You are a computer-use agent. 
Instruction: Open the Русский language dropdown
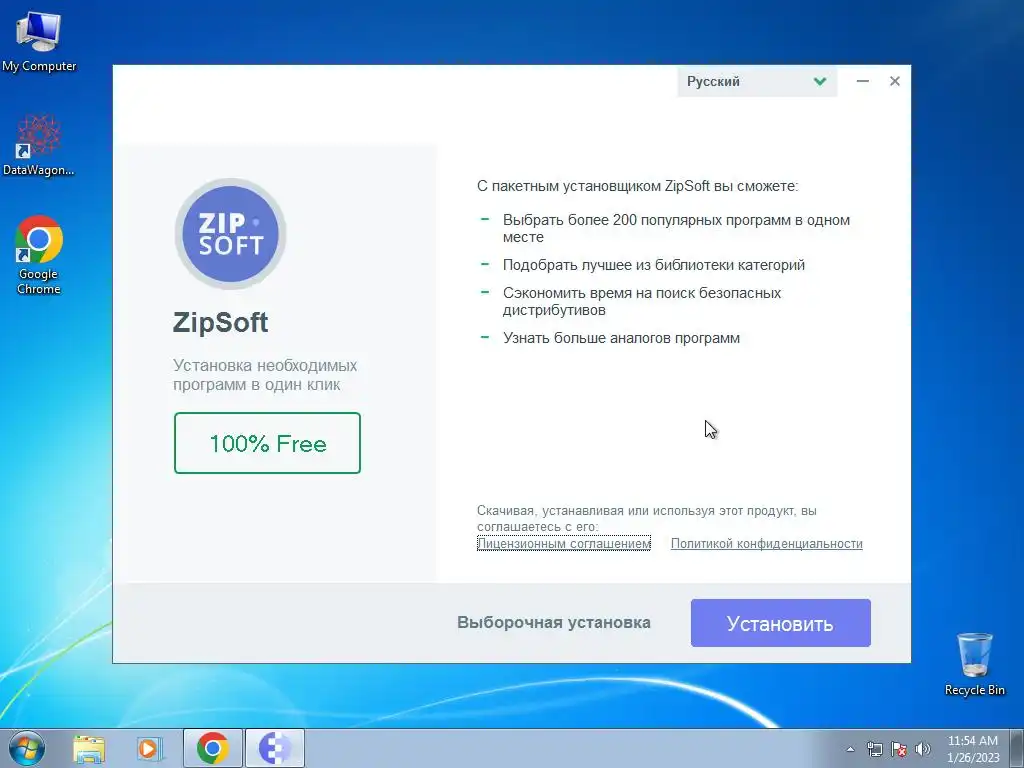[757, 82]
